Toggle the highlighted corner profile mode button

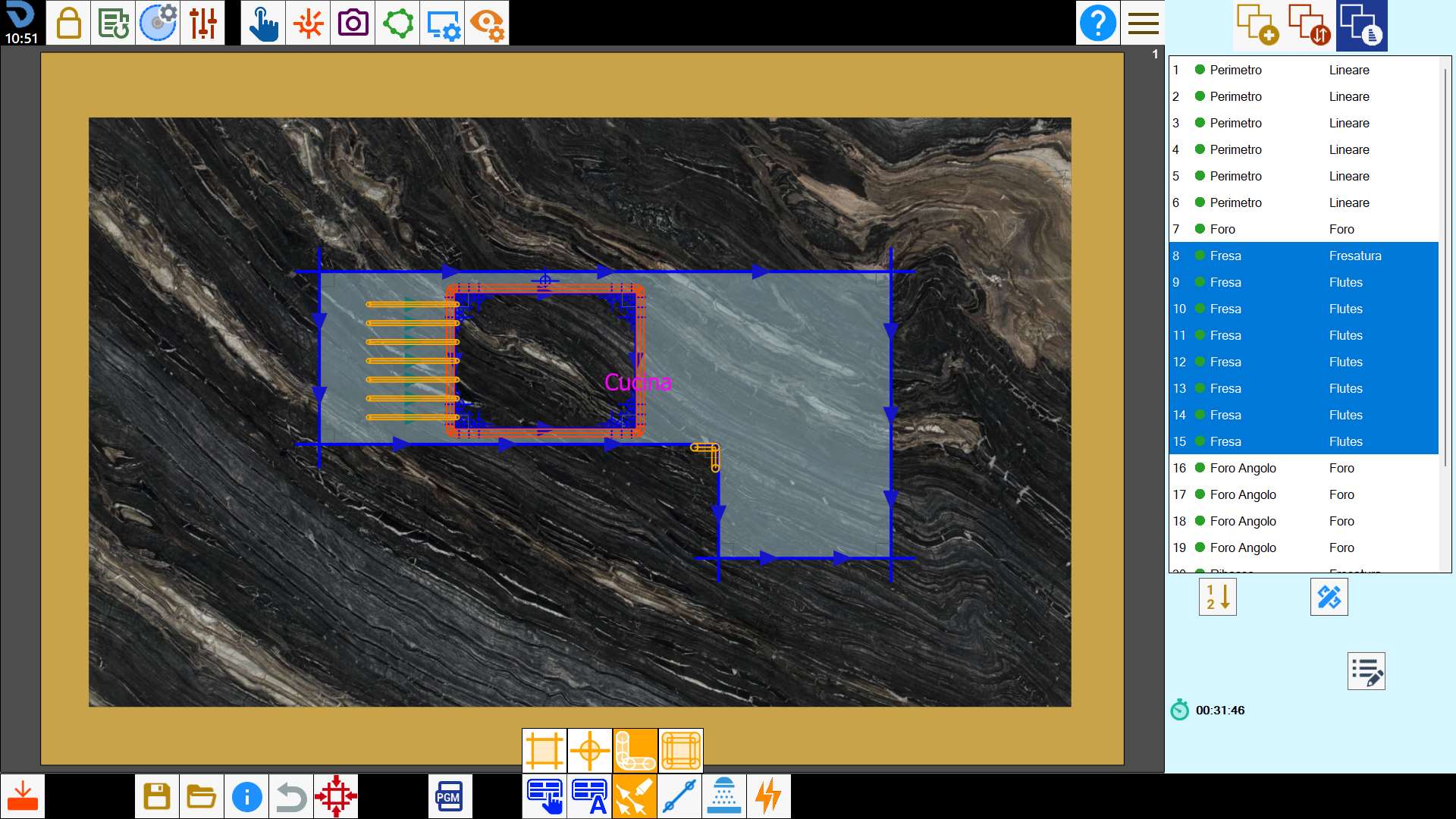click(x=635, y=750)
